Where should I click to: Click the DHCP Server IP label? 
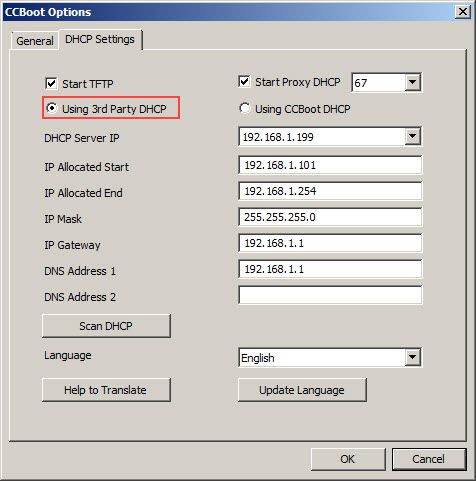coord(82,138)
